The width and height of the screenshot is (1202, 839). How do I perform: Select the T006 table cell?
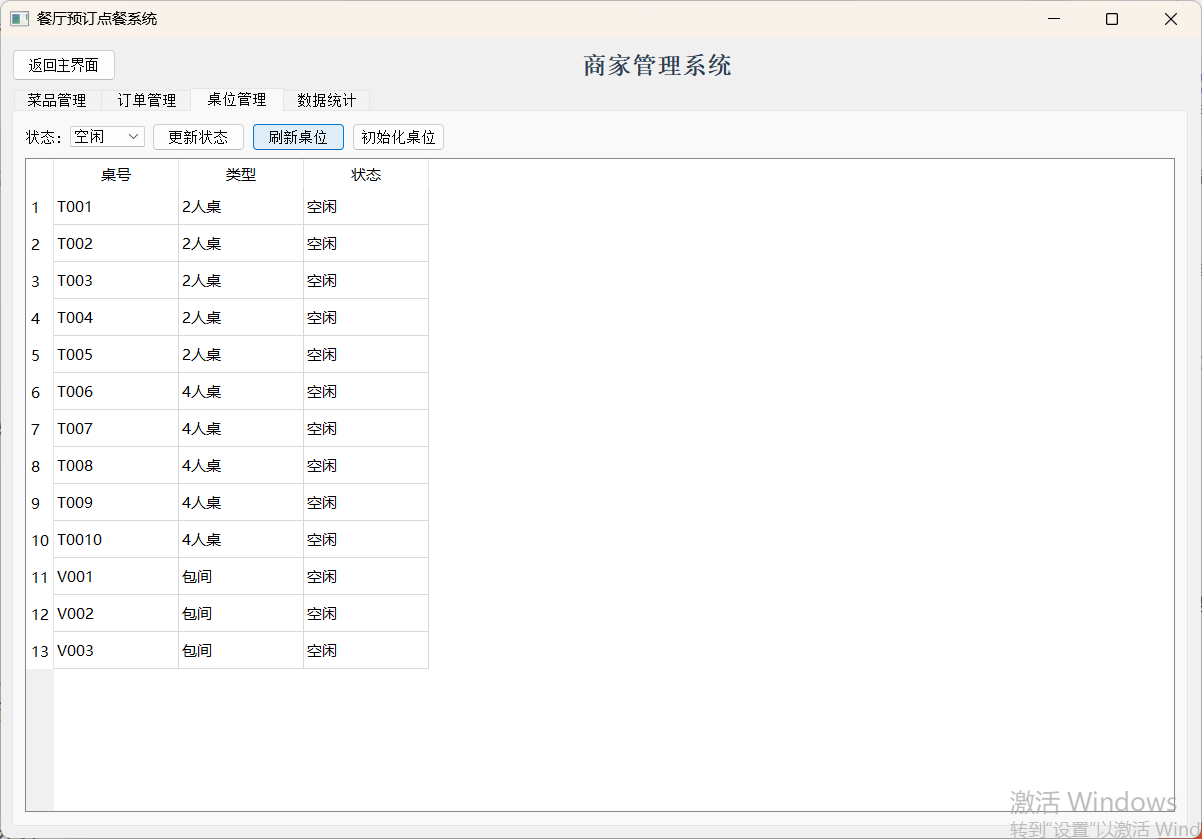[x=116, y=392]
